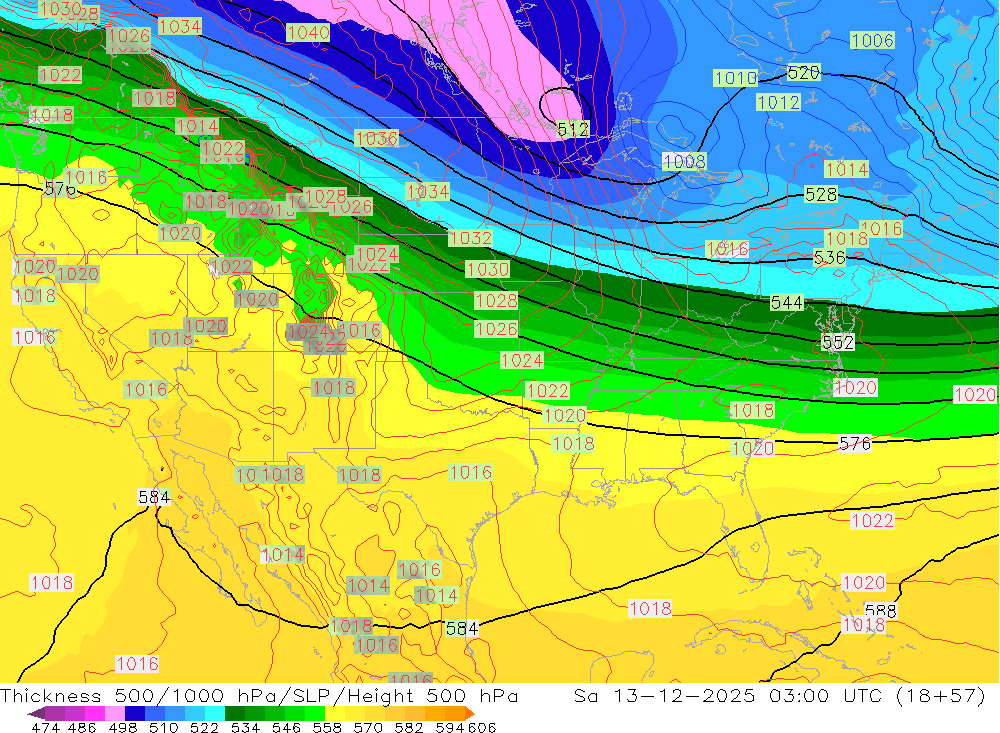Click the '528' height contour label

pos(821,194)
